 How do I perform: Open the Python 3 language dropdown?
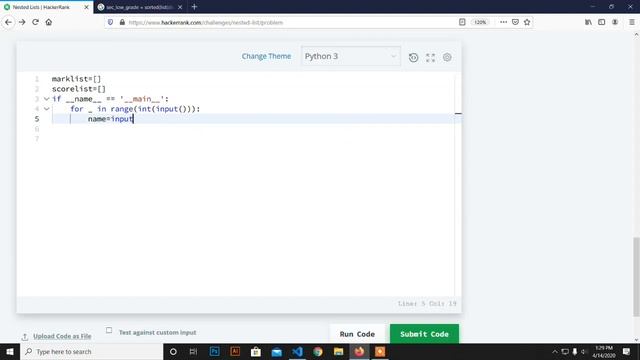pyautogui.click(x=351, y=56)
